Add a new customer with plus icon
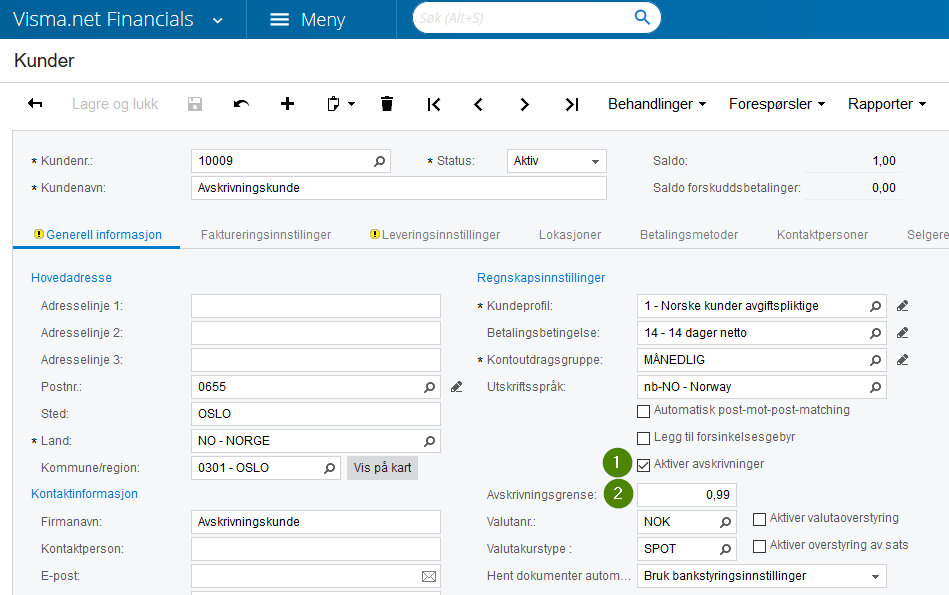 point(287,104)
